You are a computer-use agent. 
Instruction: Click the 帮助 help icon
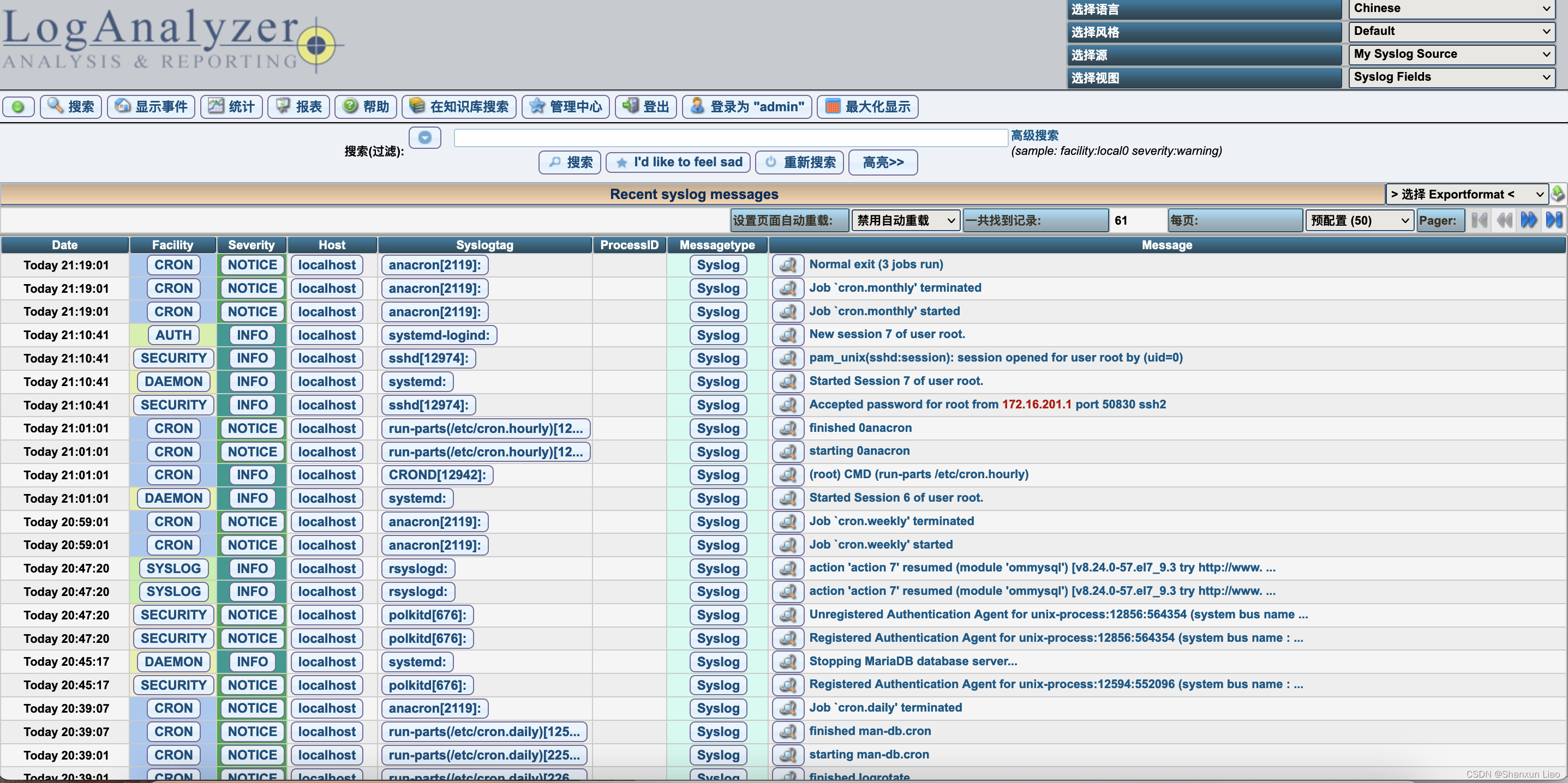click(366, 106)
